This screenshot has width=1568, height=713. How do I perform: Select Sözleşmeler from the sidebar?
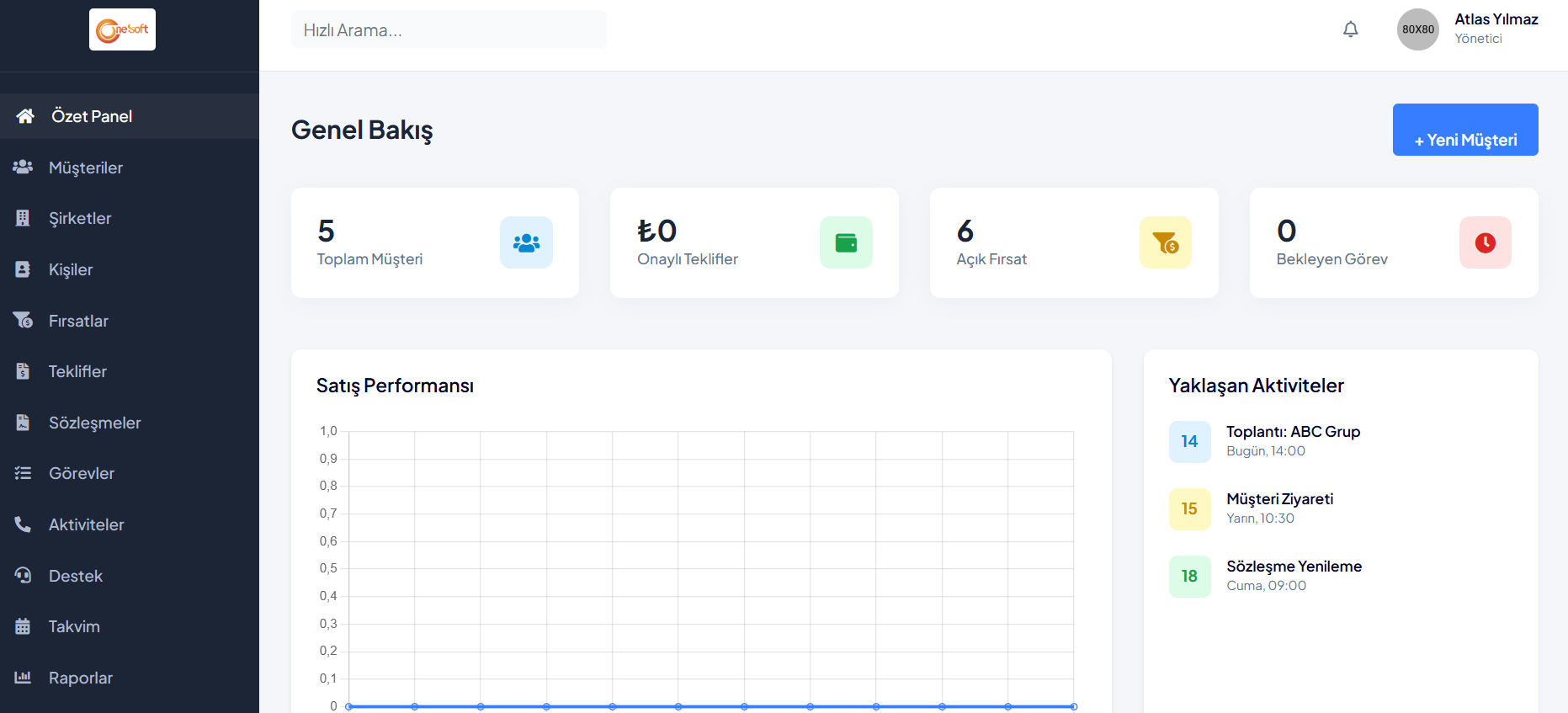point(94,423)
